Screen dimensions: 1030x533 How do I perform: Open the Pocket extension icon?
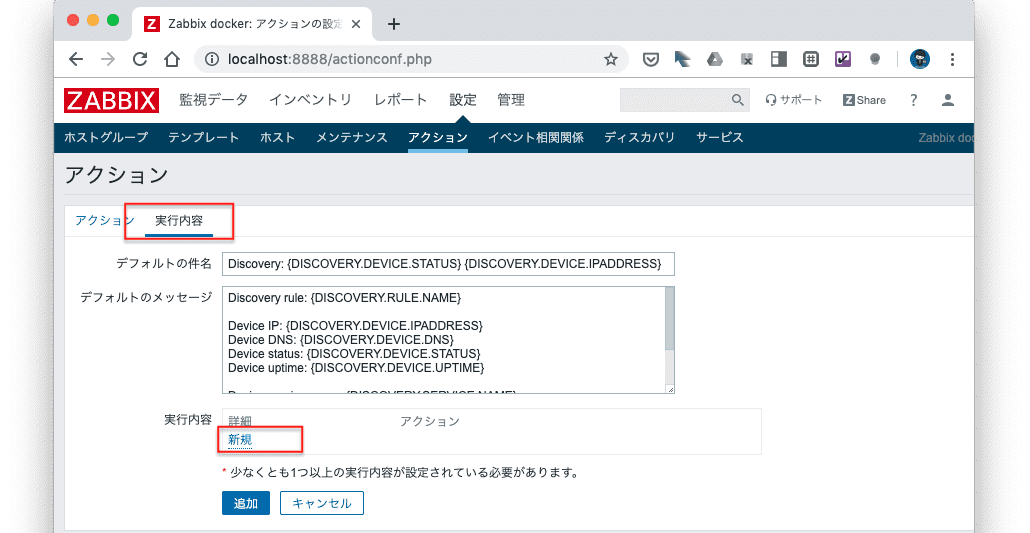(650, 59)
